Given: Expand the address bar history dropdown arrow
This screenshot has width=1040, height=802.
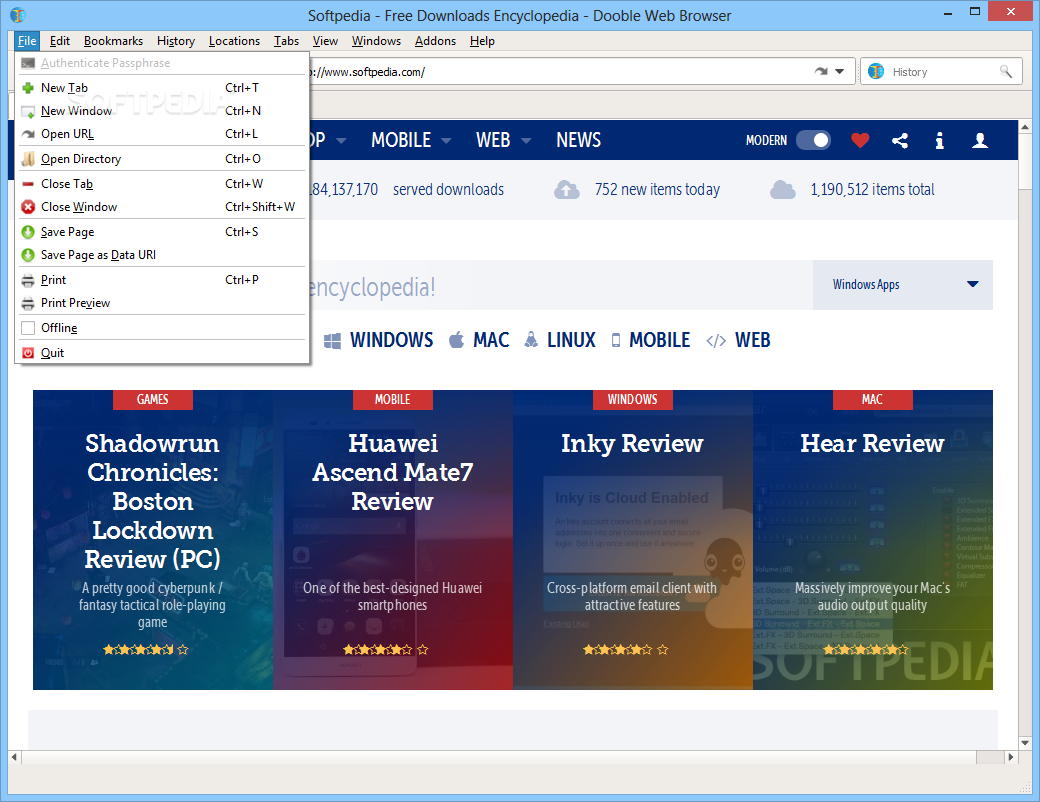Looking at the screenshot, I should (x=839, y=72).
